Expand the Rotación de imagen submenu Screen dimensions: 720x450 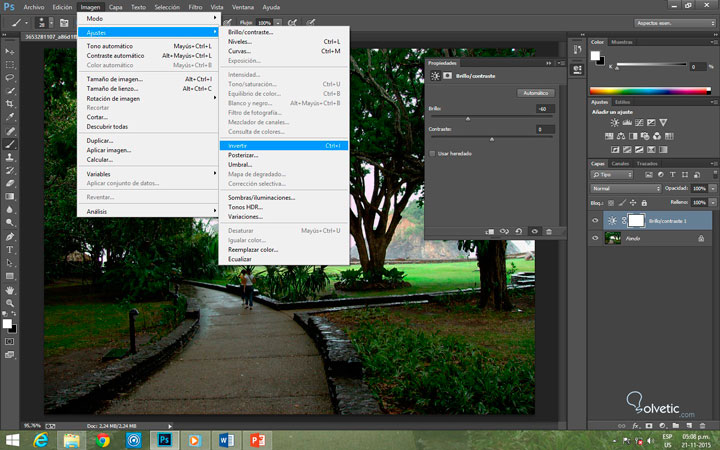(x=147, y=98)
